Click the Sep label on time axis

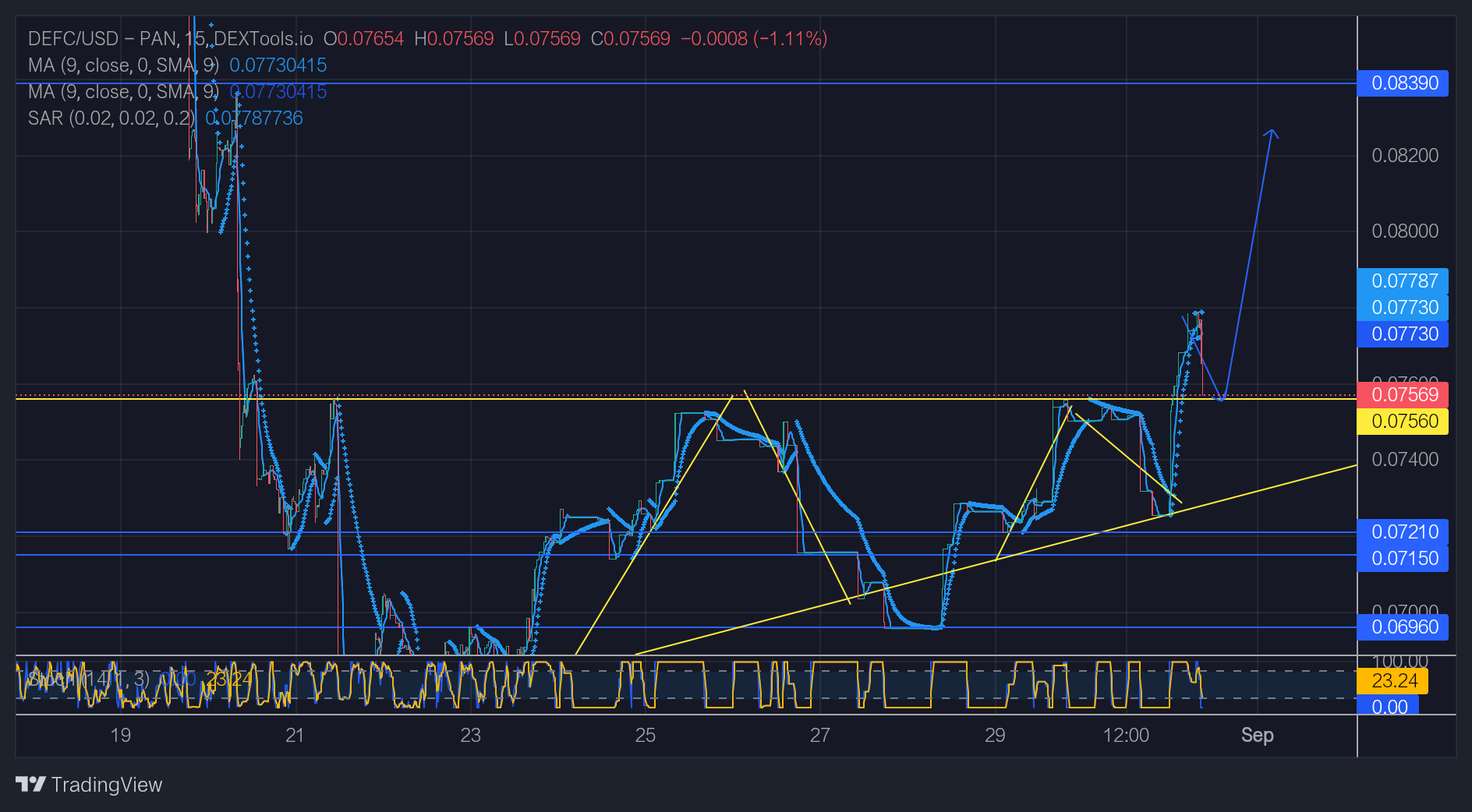coord(1257,735)
